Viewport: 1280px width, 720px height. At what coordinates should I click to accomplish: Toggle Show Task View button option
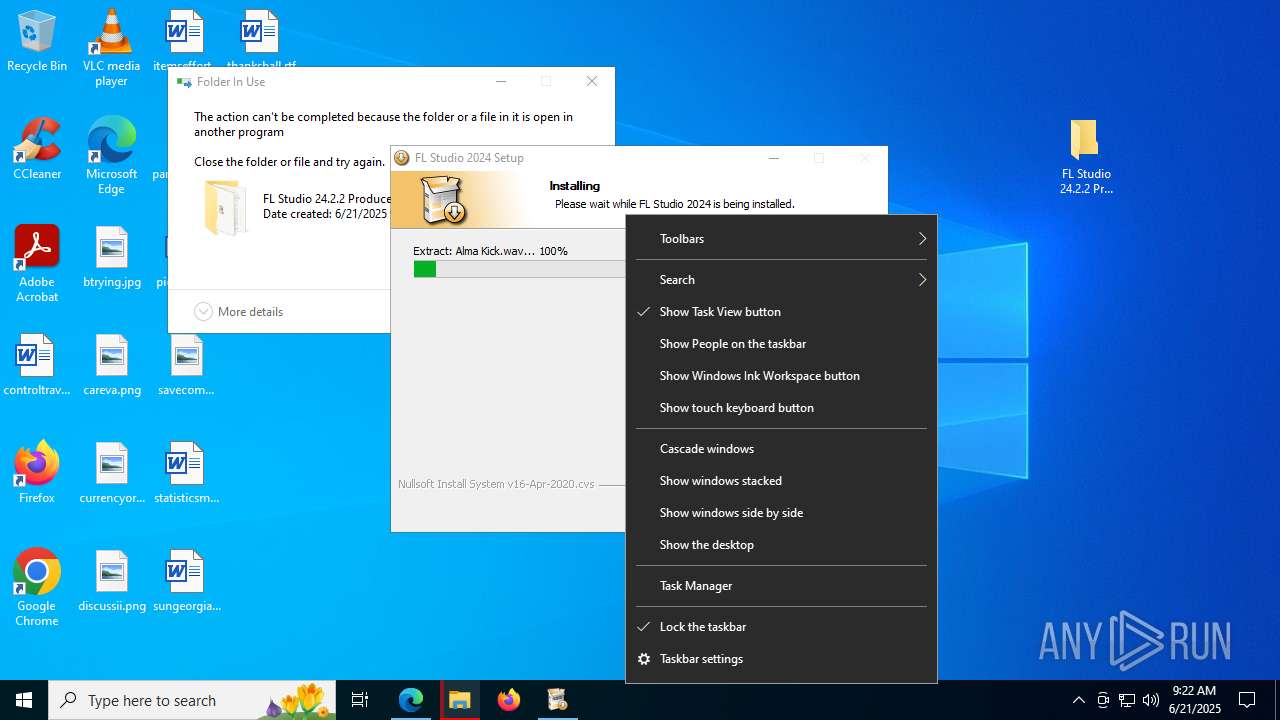tap(781, 312)
